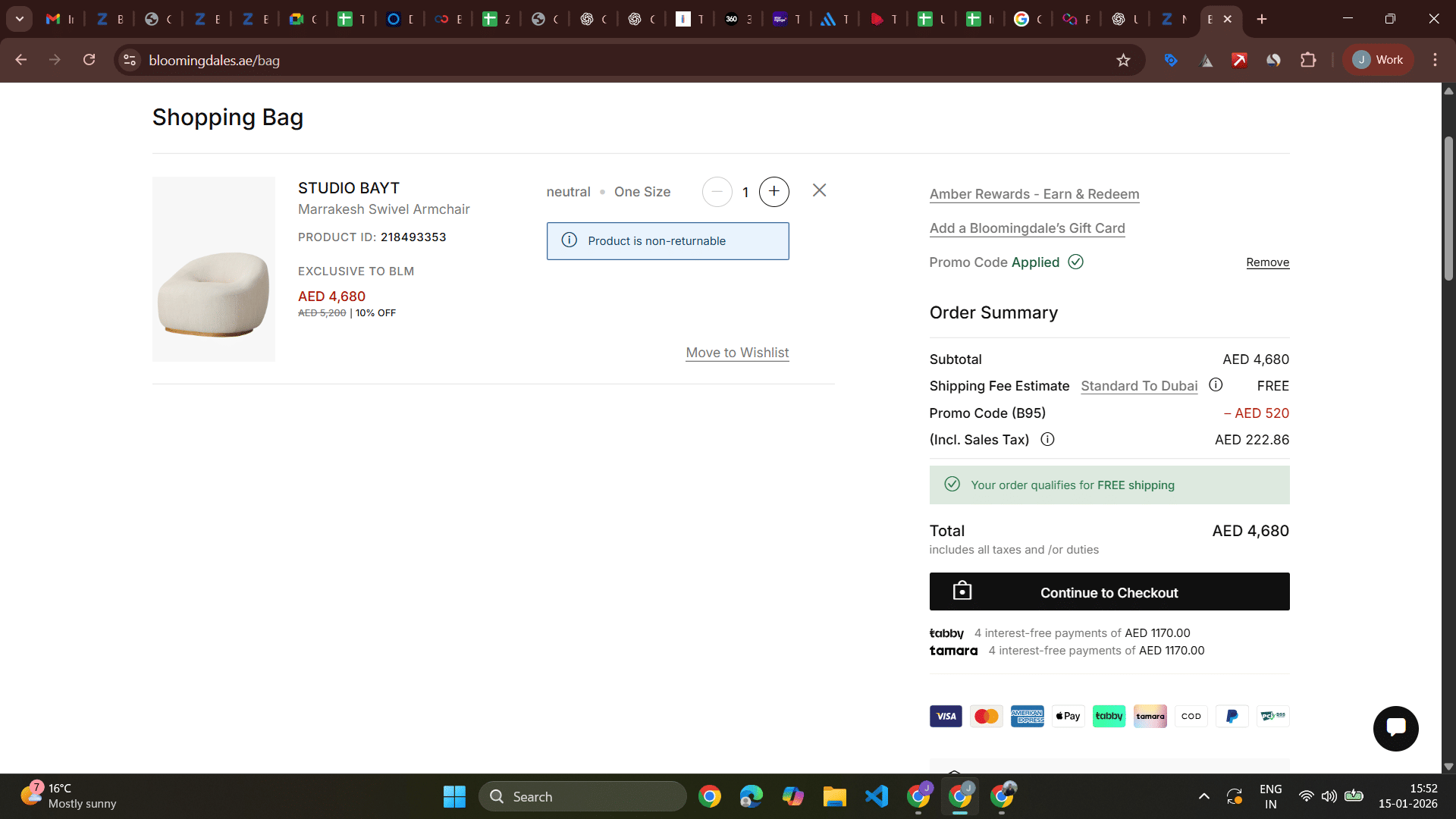Move the Marrakesh armchair to wishlist
The width and height of the screenshot is (1456, 819).
coord(736,352)
